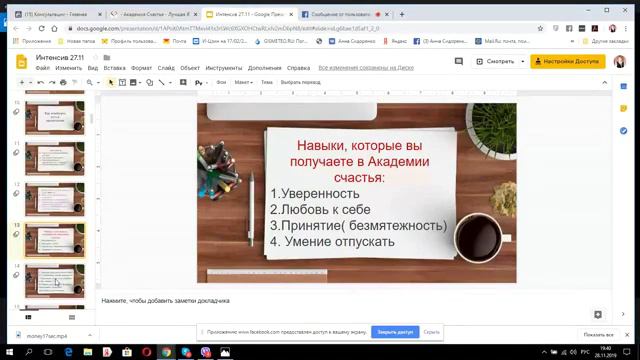Open the Макет layout dropdown
640x360 pixels.
click(244, 82)
